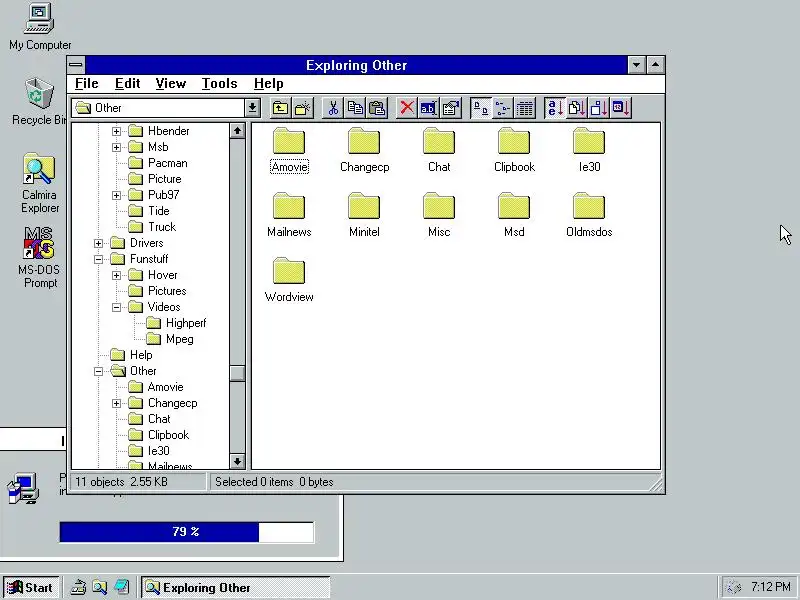The height and width of the screenshot is (600, 800).
Task: Open the Help menu
Action: pos(268,84)
